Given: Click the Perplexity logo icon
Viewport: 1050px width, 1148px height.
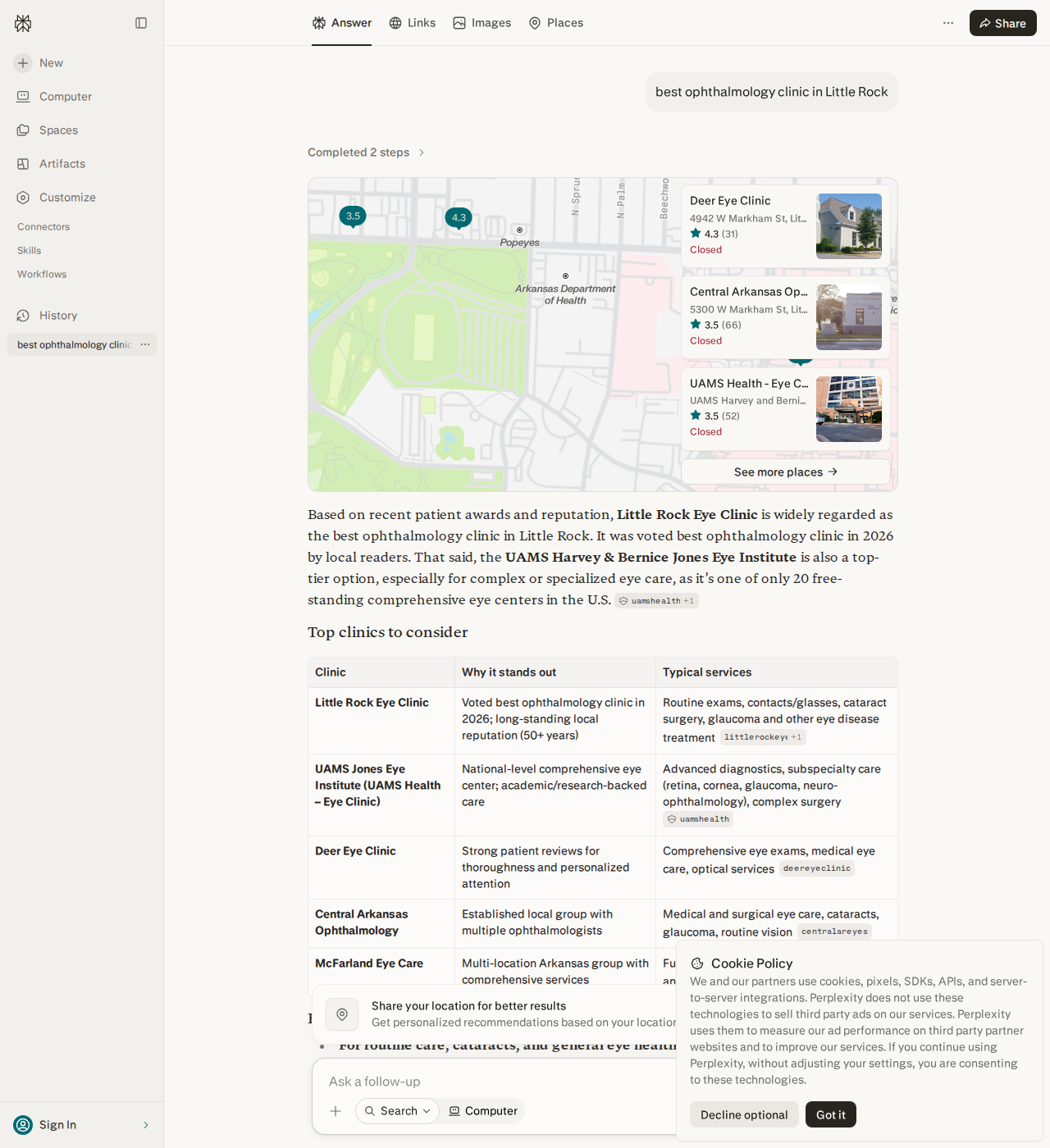Looking at the screenshot, I should [x=23, y=23].
